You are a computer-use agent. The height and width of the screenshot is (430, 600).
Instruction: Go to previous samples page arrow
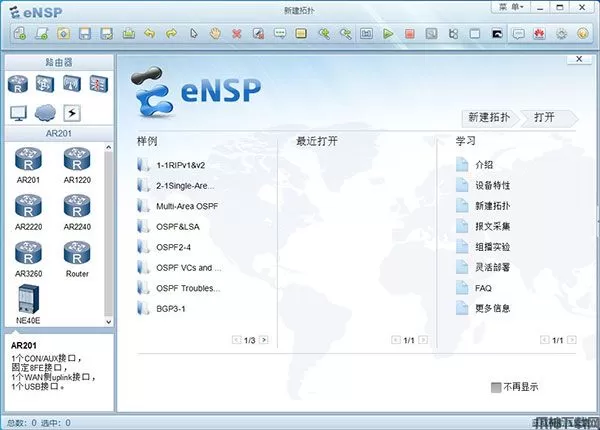236,339
